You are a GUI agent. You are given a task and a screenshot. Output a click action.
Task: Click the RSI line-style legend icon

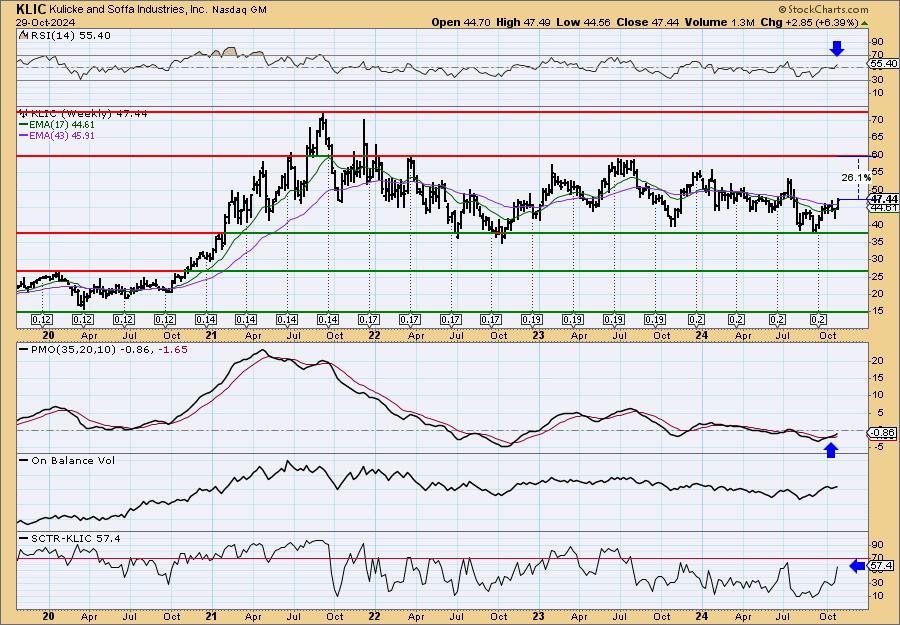23,35
